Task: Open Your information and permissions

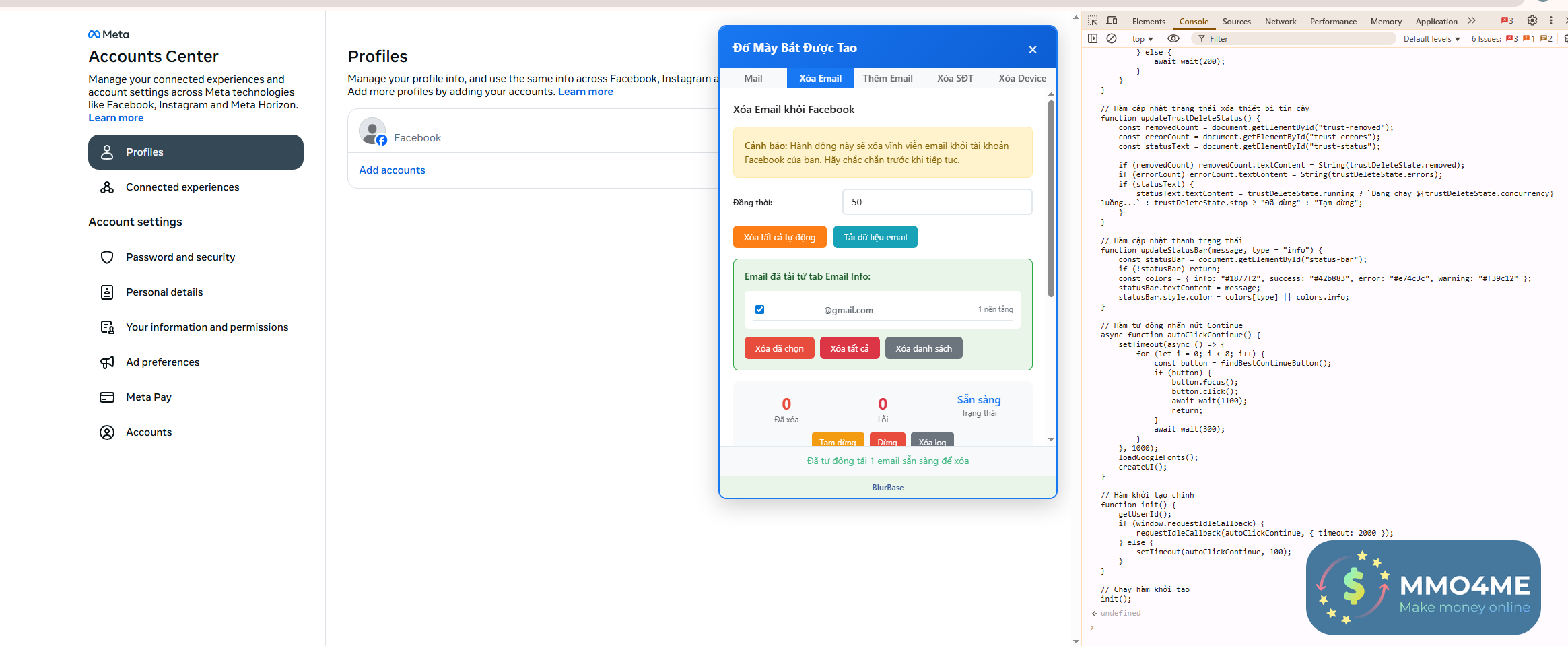Action: pyautogui.click(x=196, y=327)
